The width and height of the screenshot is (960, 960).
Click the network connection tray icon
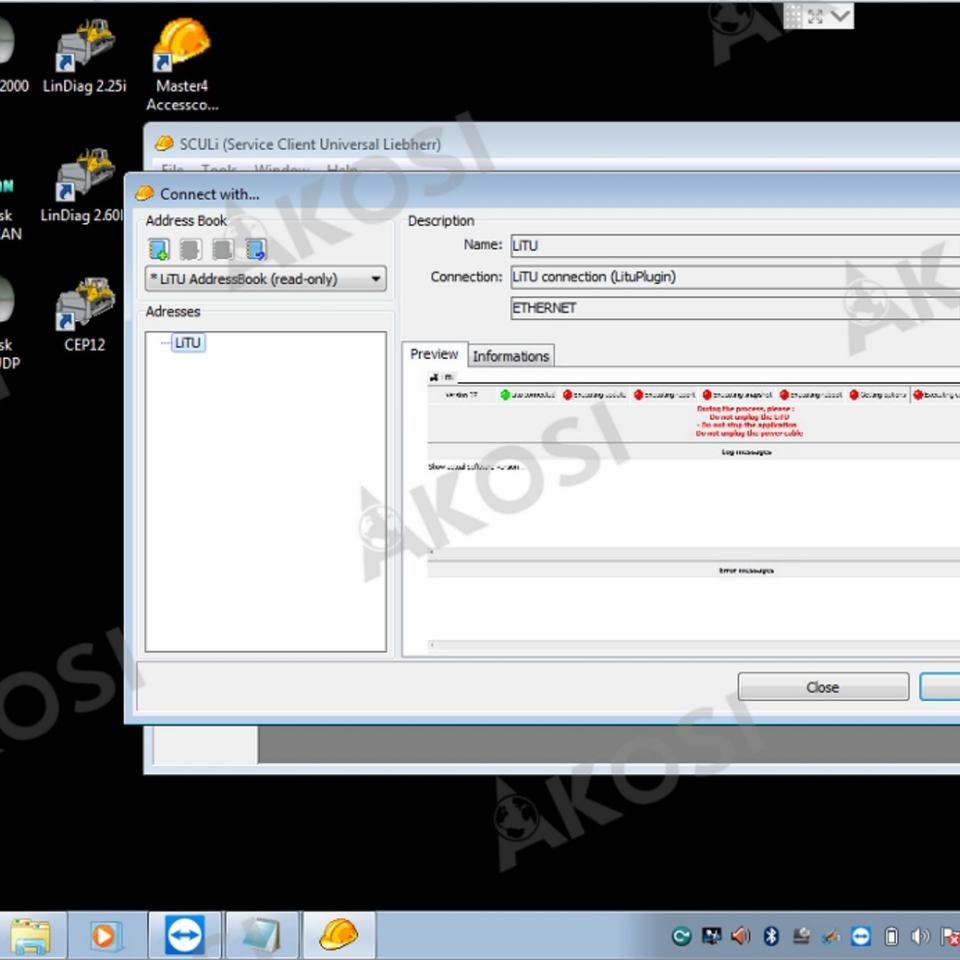[x=831, y=936]
